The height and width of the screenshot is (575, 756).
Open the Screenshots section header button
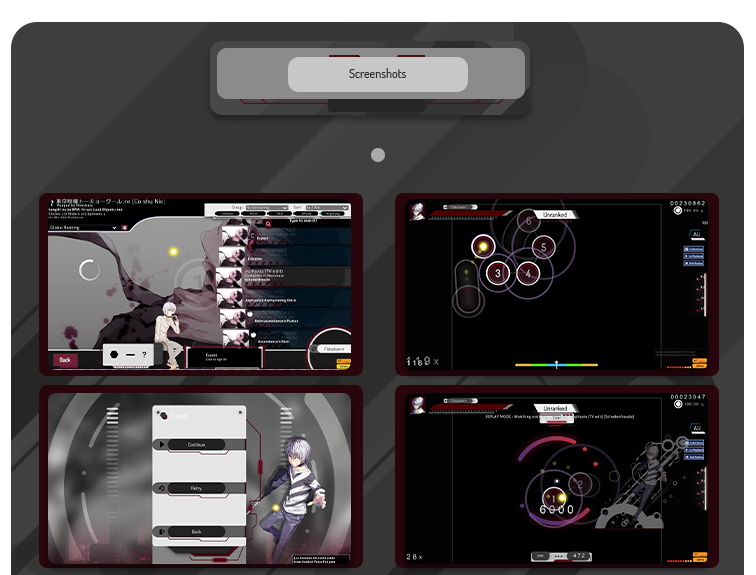click(x=378, y=74)
